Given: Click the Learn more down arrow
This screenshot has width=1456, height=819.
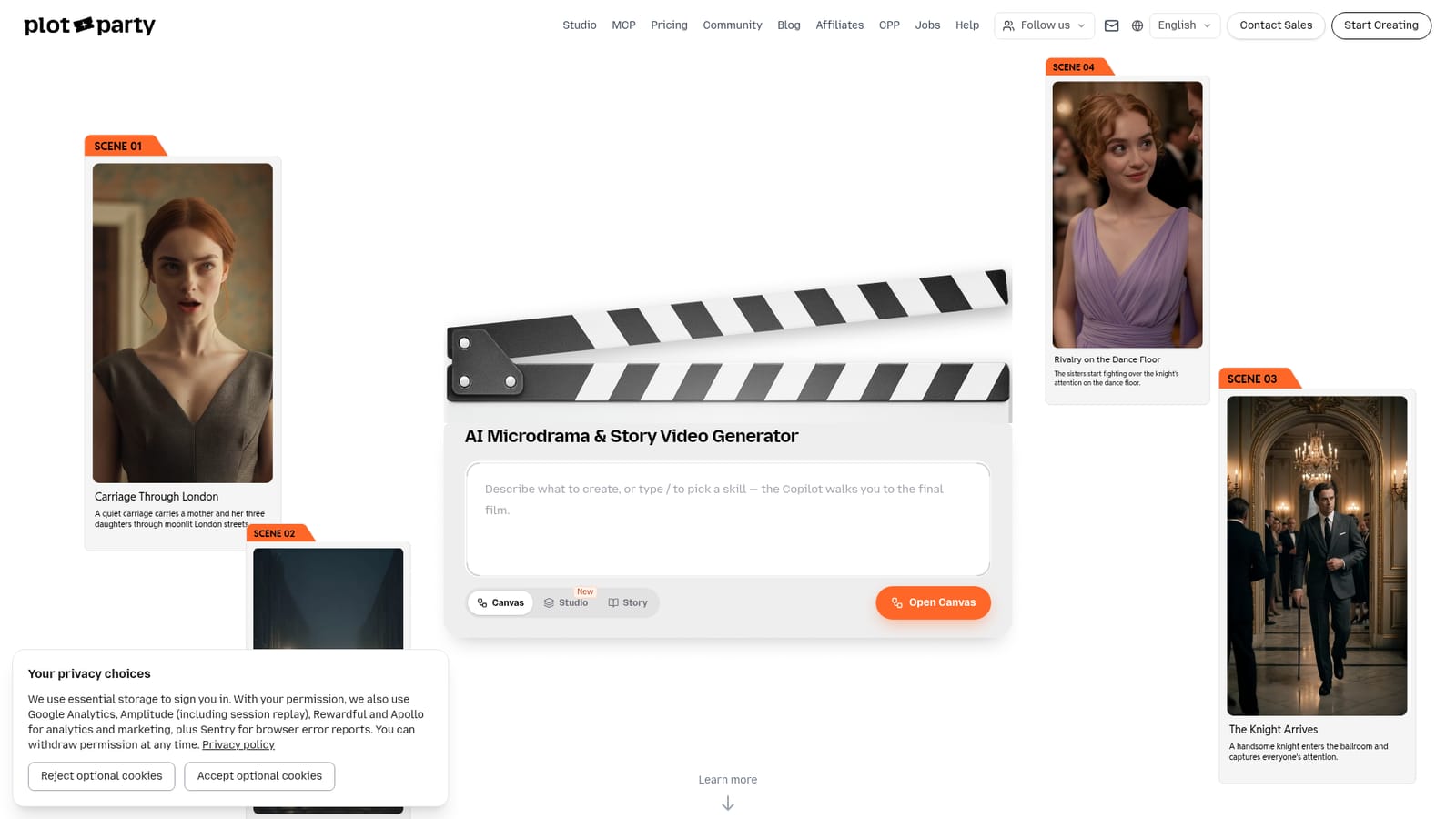Looking at the screenshot, I should click(728, 804).
